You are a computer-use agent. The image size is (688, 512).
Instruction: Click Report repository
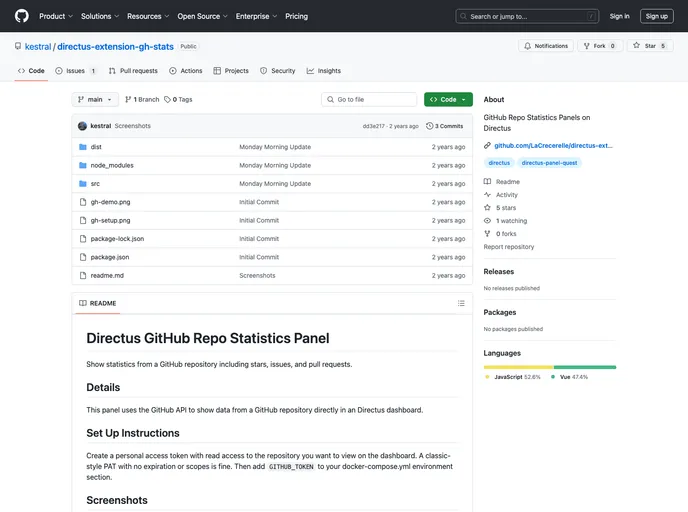pos(509,247)
